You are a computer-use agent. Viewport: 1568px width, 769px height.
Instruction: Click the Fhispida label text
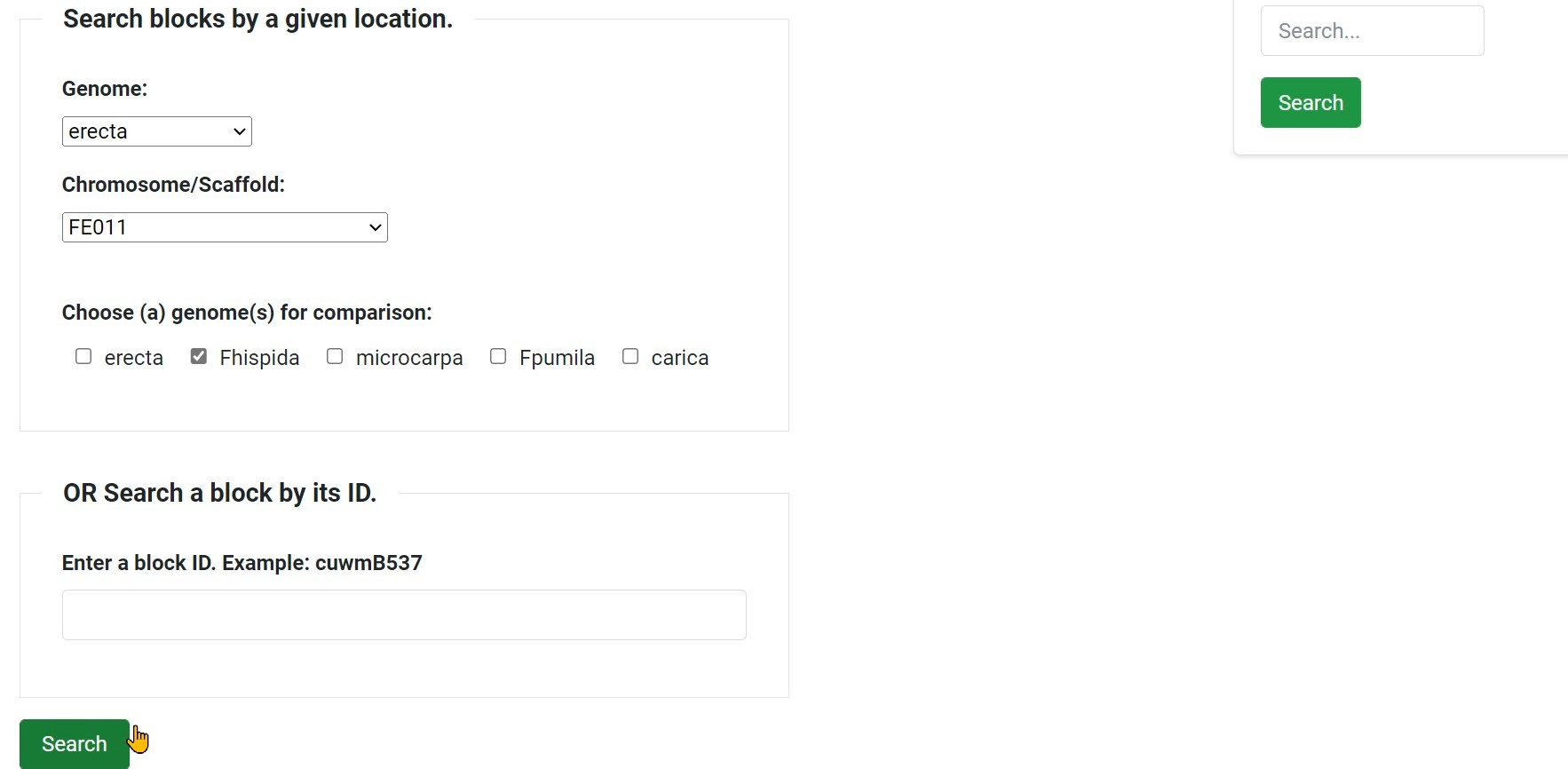coord(259,358)
